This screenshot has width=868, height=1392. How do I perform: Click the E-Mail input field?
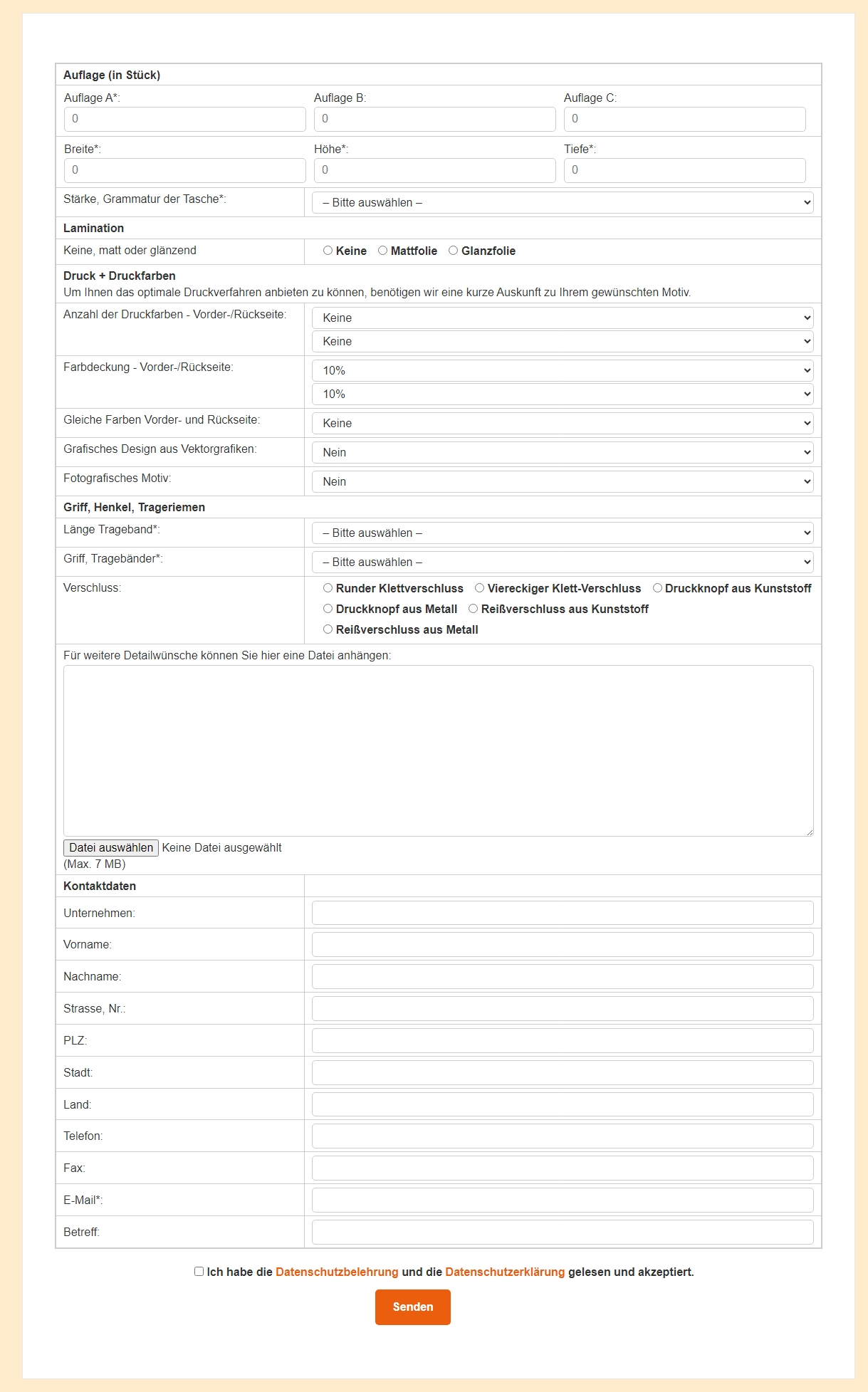563,1200
